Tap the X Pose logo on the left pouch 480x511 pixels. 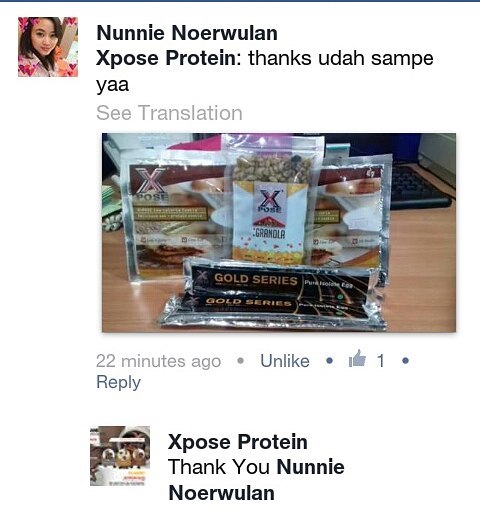click(151, 183)
